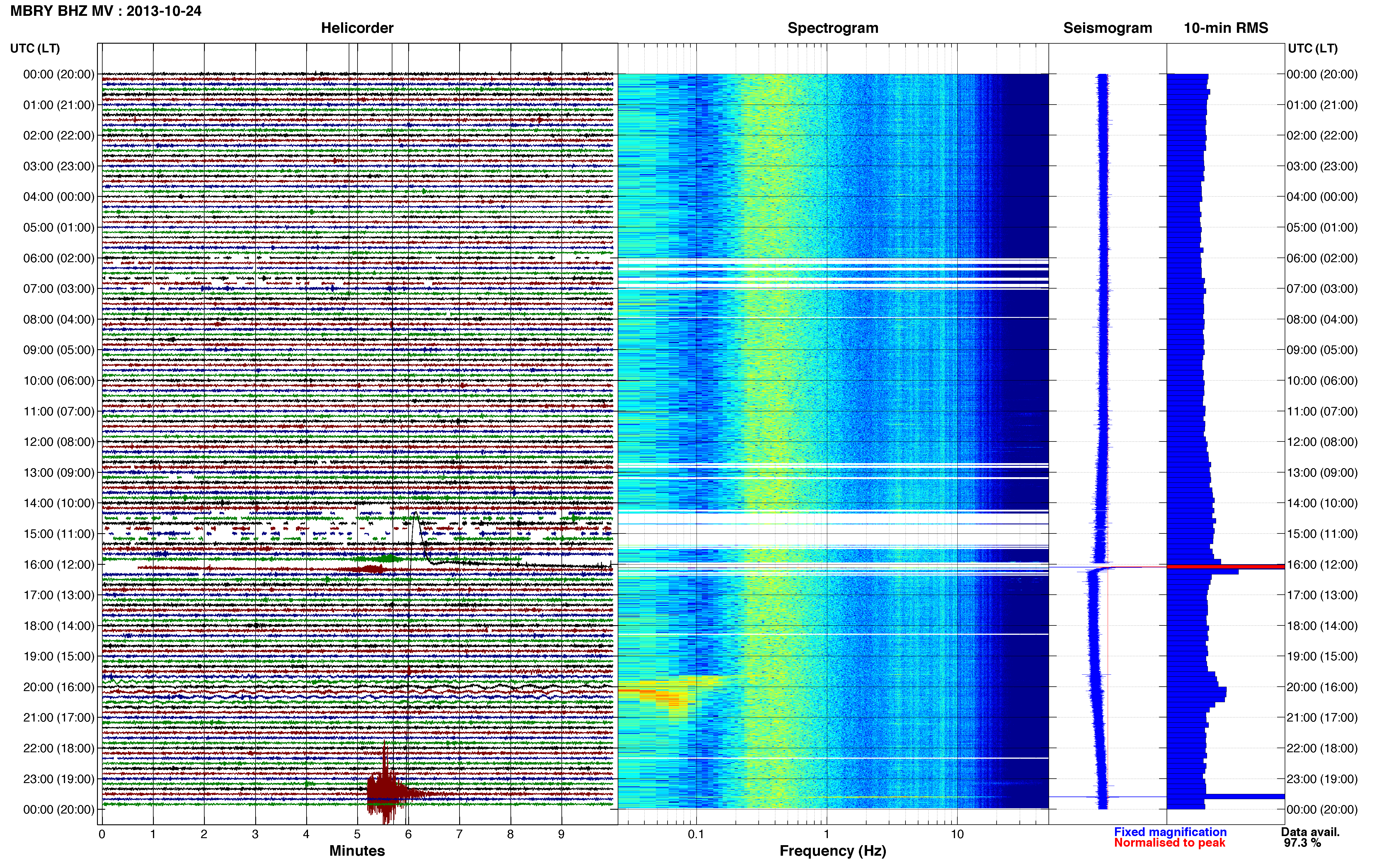Click left-axis time label '20:00 (16:00)'

coord(59,687)
